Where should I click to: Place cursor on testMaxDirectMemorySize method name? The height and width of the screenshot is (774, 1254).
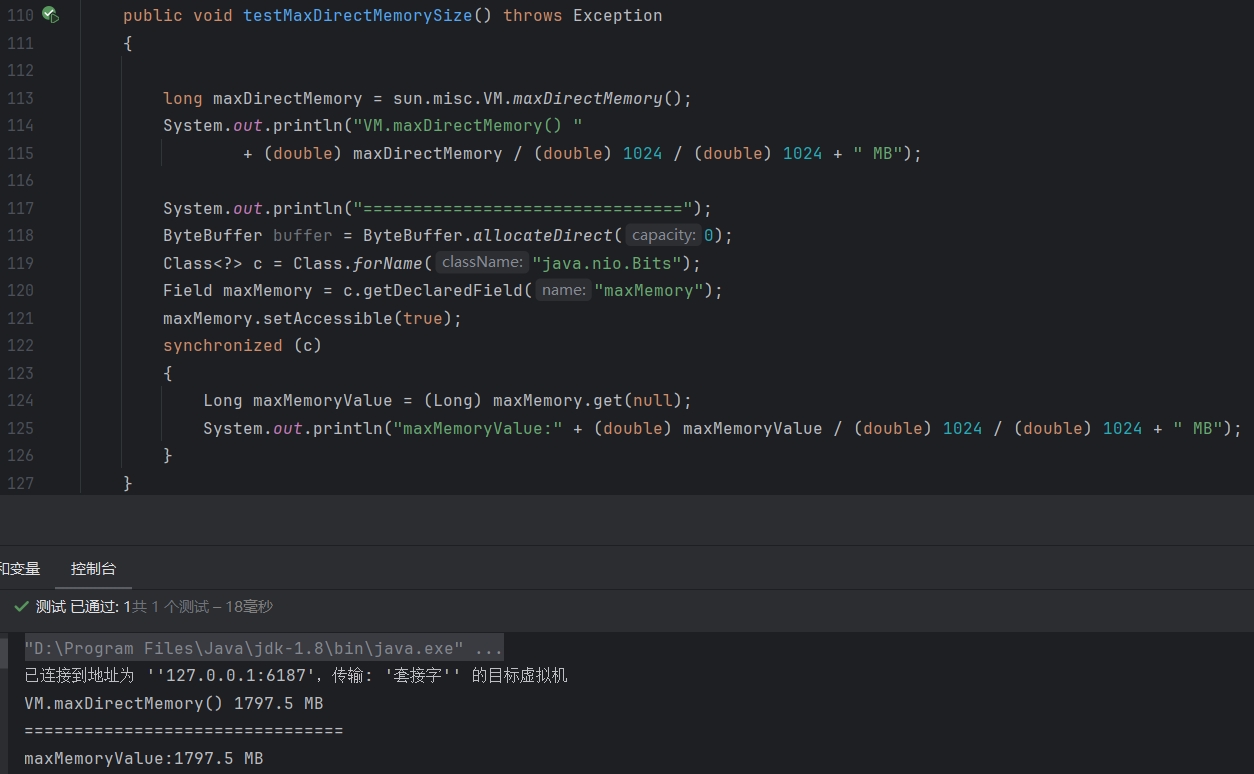click(x=357, y=16)
